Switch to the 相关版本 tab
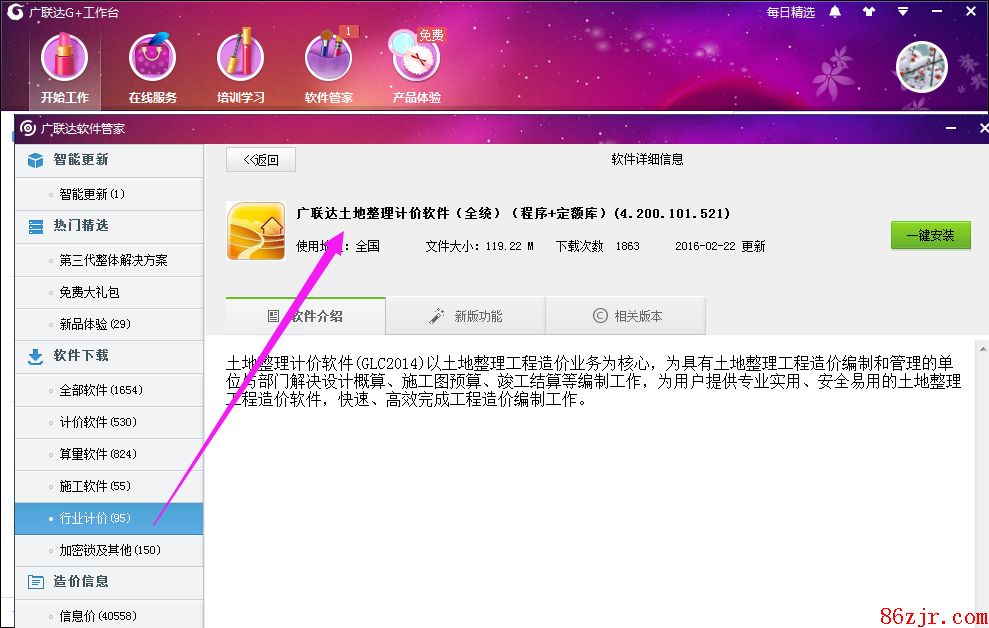The height and width of the screenshot is (628, 989). point(626,316)
